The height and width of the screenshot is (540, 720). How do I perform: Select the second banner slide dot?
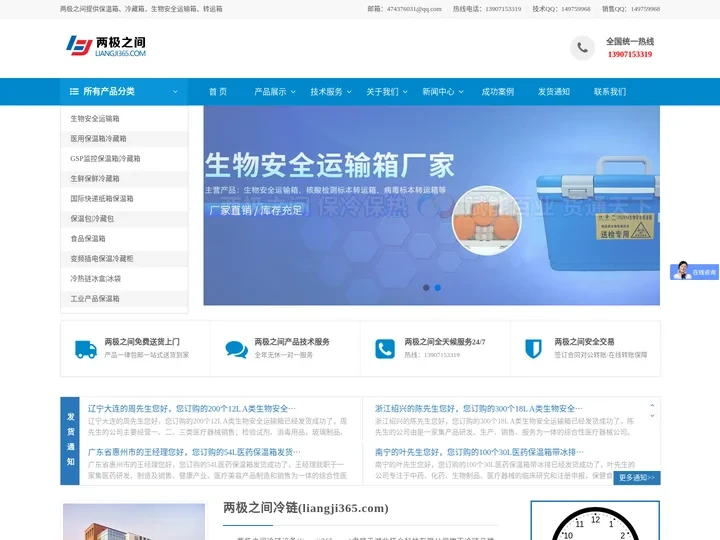point(438,287)
